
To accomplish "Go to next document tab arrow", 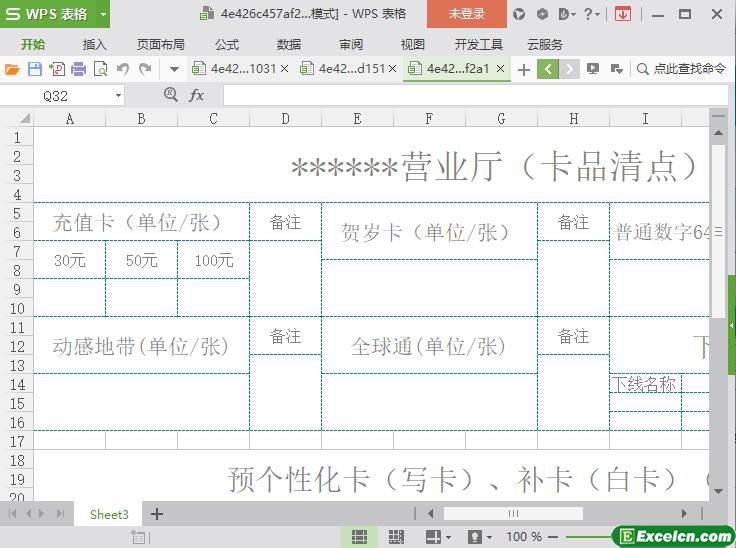I will (x=569, y=69).
